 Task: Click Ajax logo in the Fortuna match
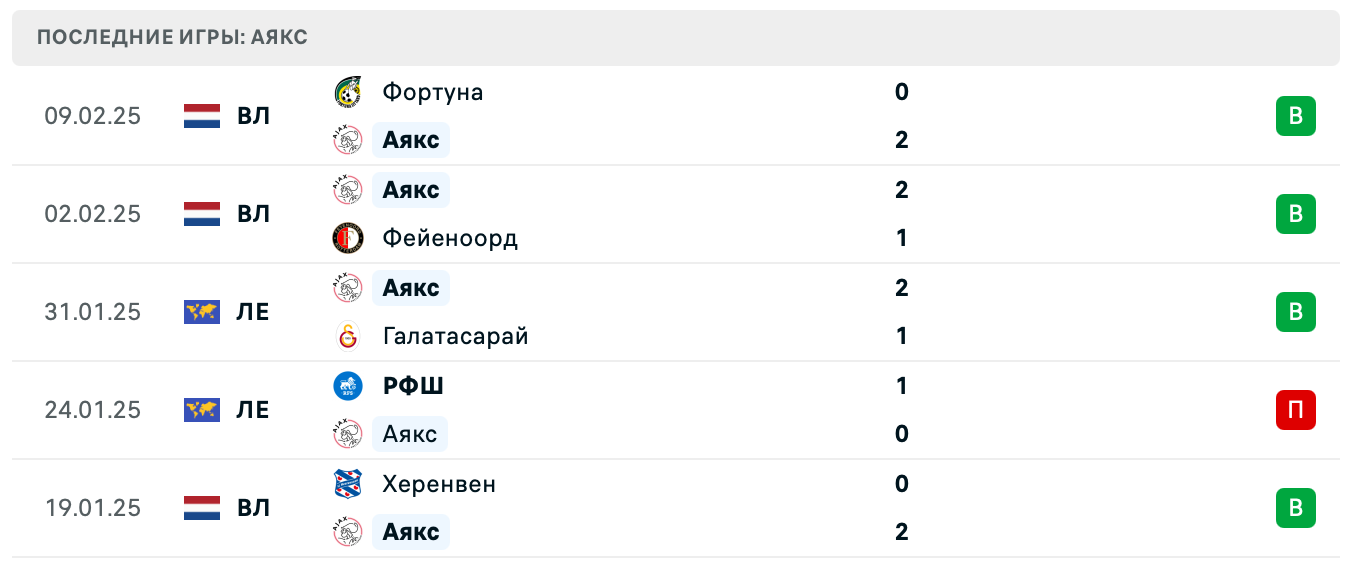click(347, 140)
